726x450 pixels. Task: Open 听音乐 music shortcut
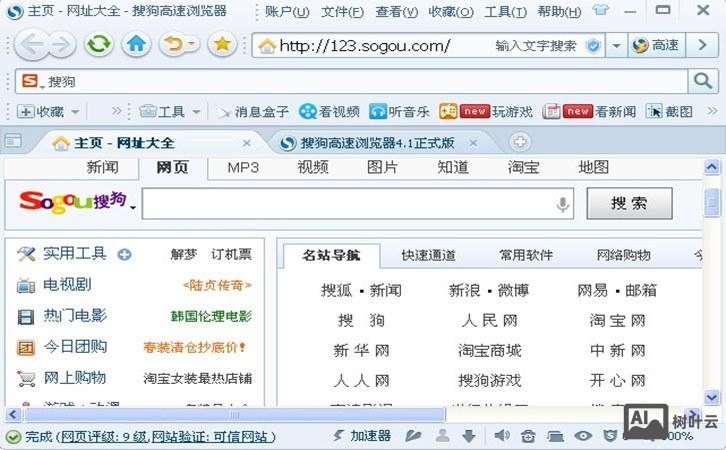click(x=399, y=112)
